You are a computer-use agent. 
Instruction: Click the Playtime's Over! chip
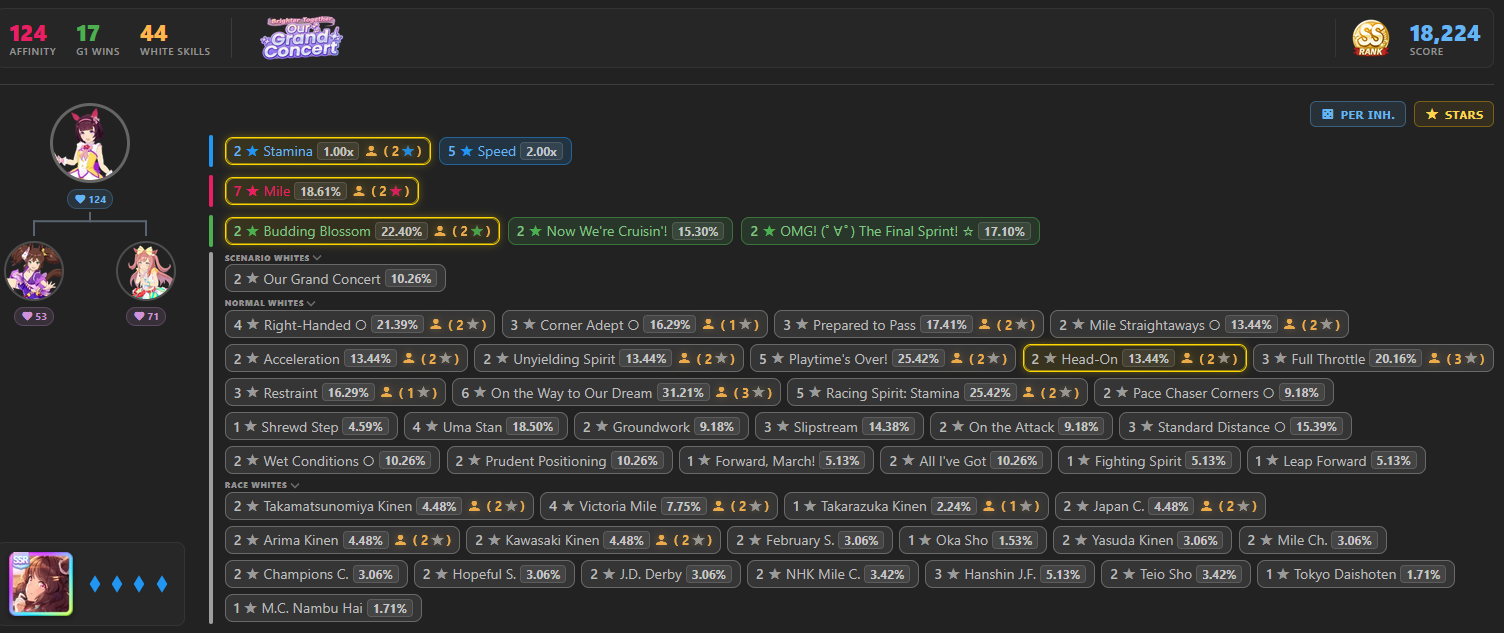click(883, 359)
